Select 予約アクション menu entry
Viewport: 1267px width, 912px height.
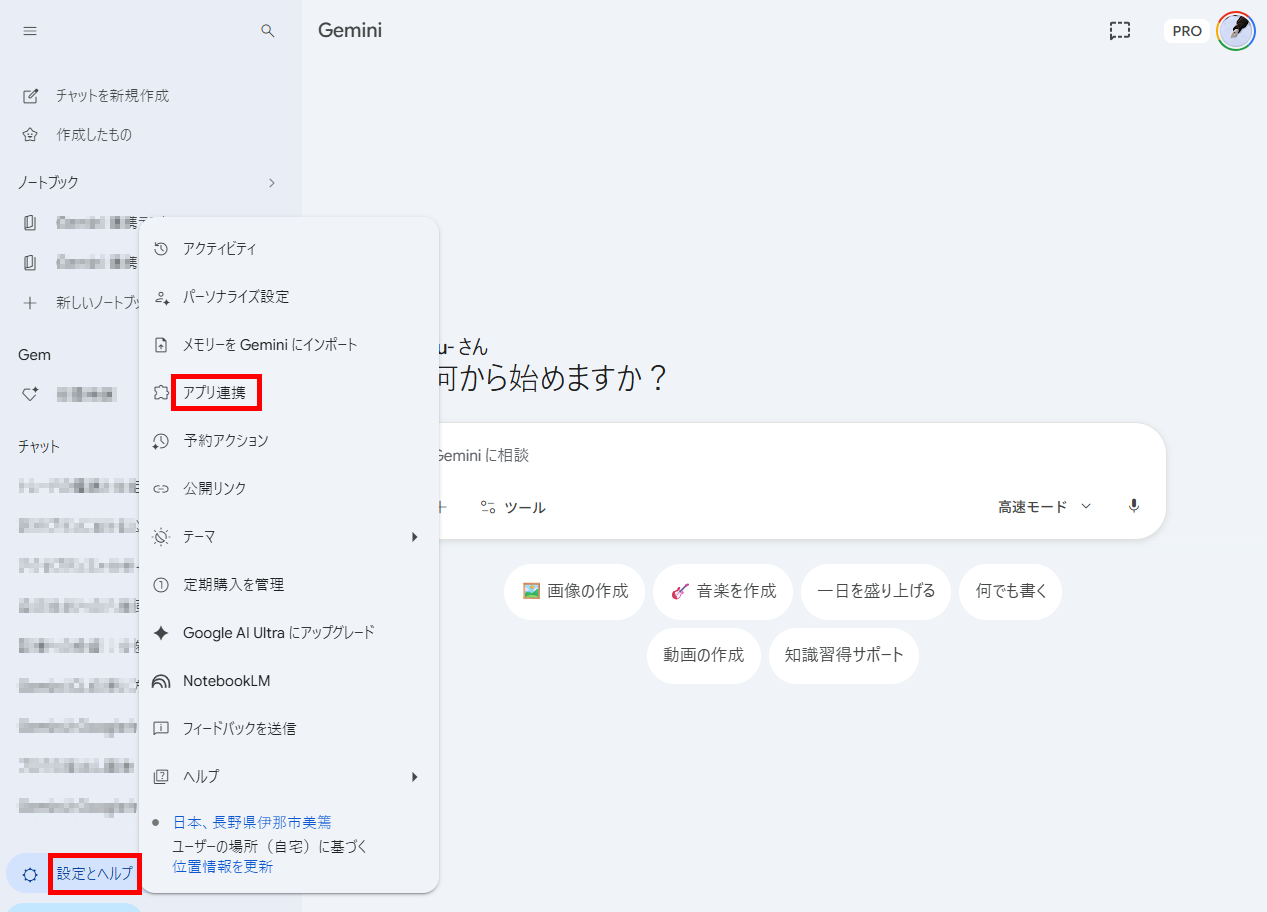pos(289,441)
